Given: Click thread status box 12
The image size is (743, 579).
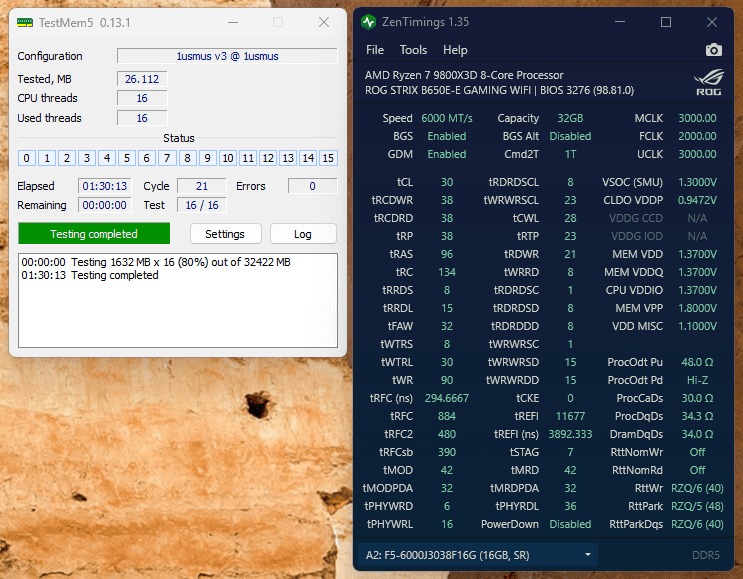Looking at the screenshot, I should click(x=268, y=158).
